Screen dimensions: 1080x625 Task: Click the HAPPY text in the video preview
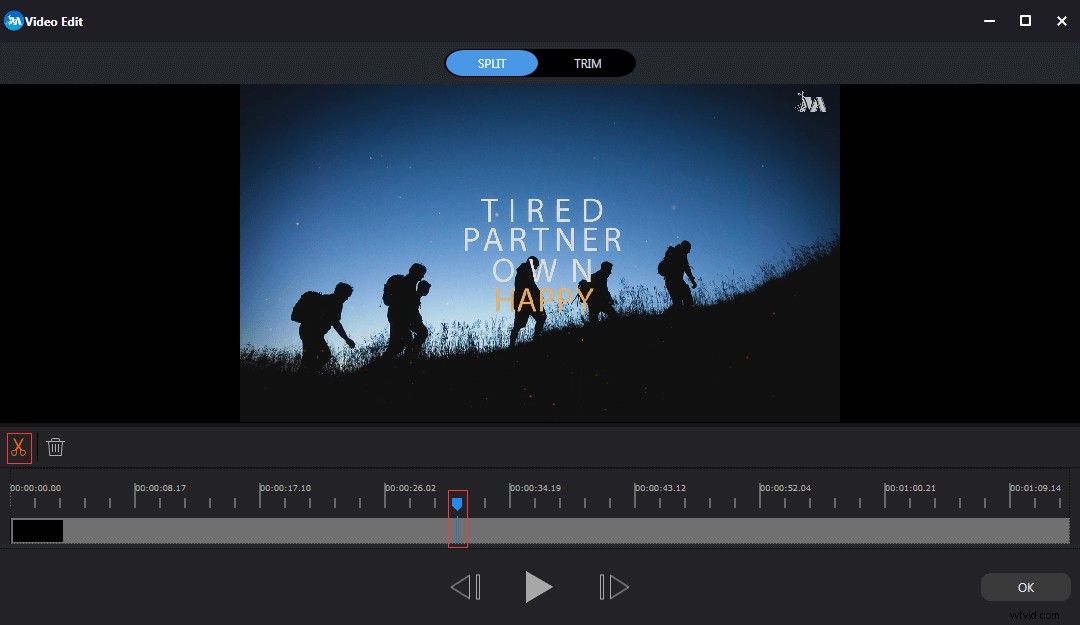coord(543,299)
